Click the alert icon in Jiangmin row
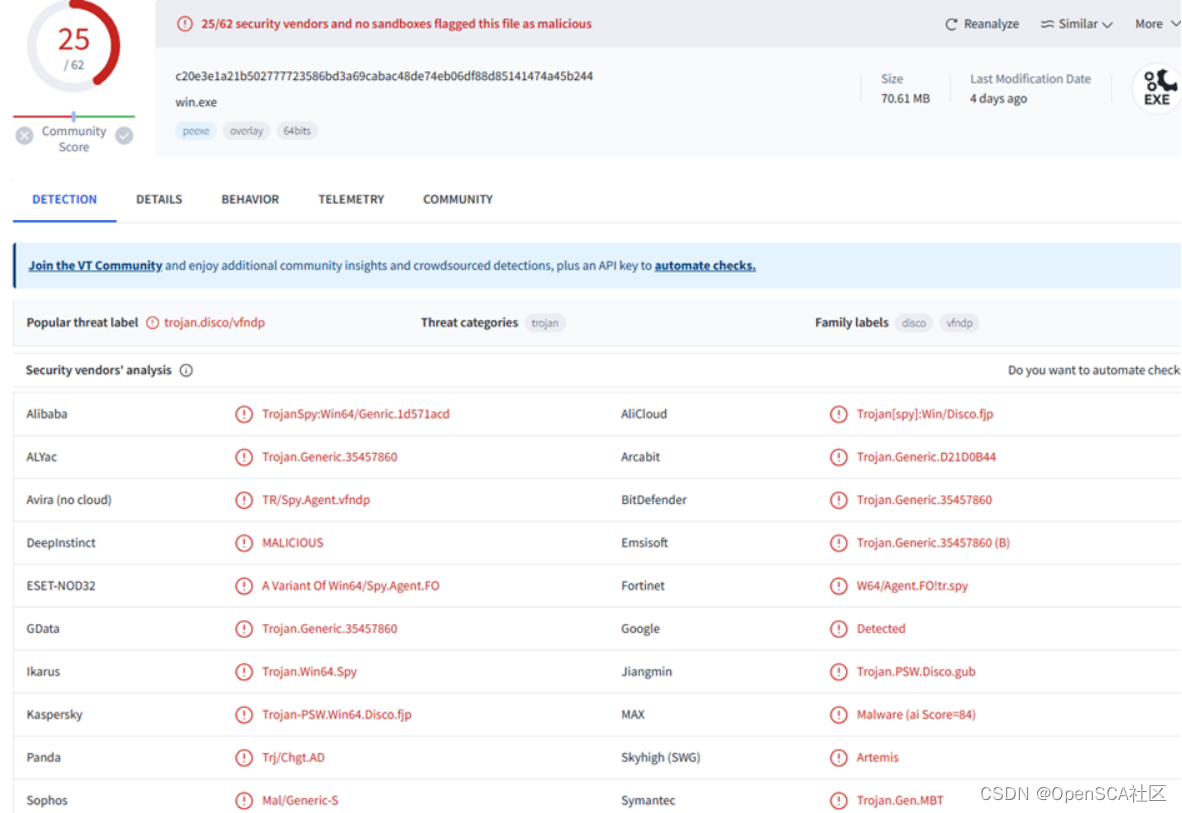The height and width of the screenshot is (813, 1182). (838, 672)
